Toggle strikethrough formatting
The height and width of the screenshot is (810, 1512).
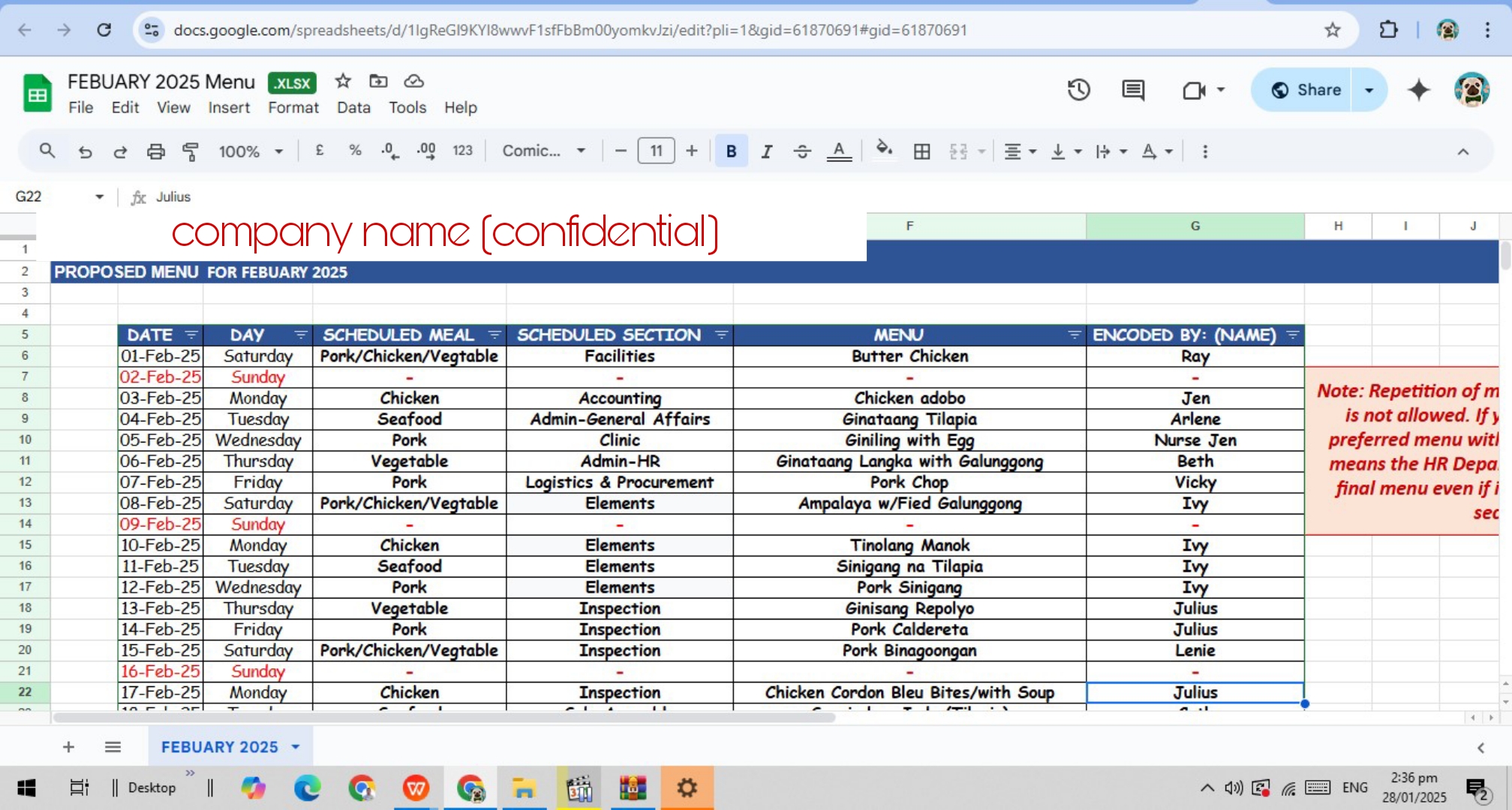802,151
